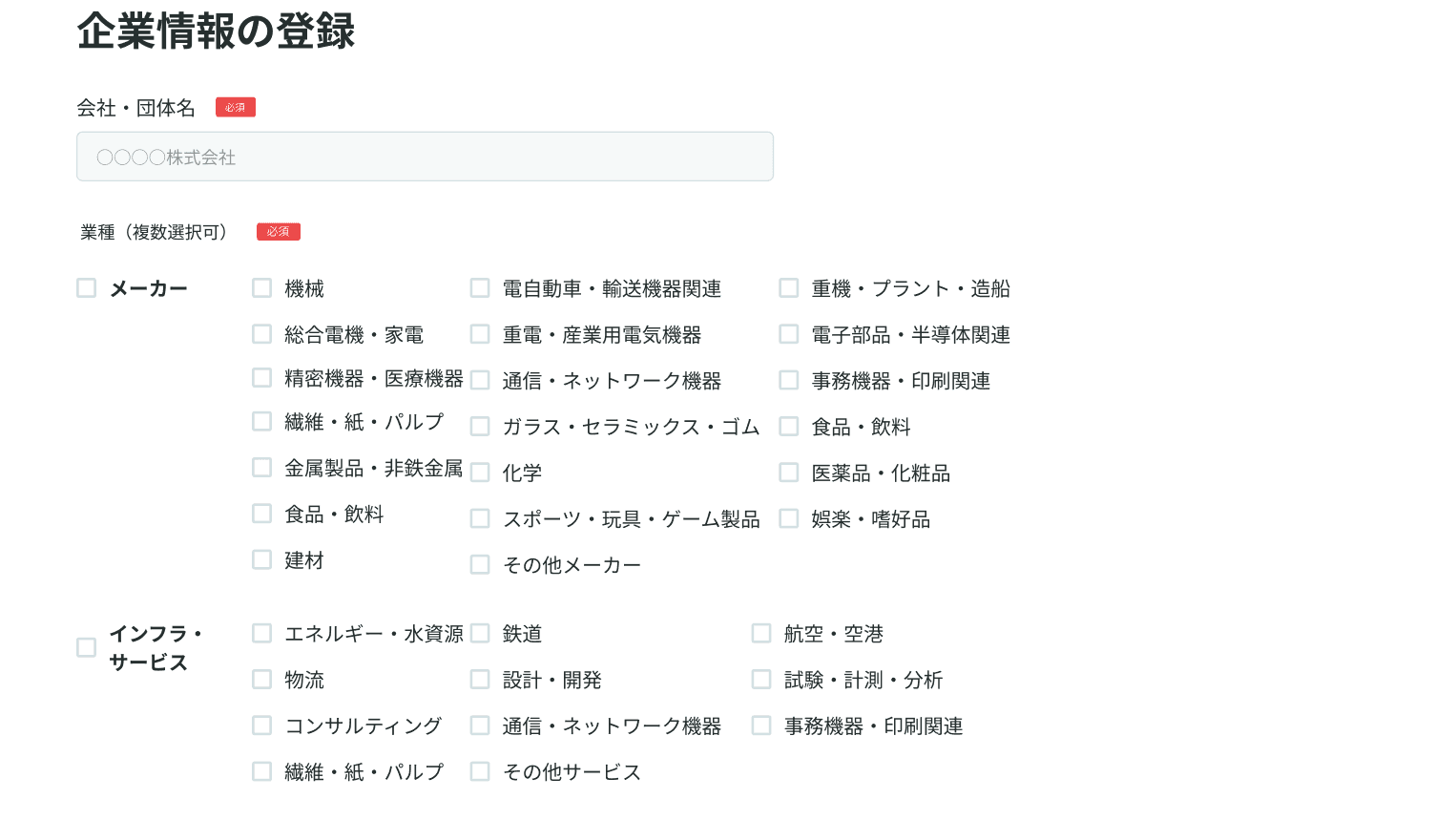Image resolution: width=1456 pixels, height=820 pixels.
Task: Click the 必須 badge next to 会社・団体名
Action: pos(235,107)
